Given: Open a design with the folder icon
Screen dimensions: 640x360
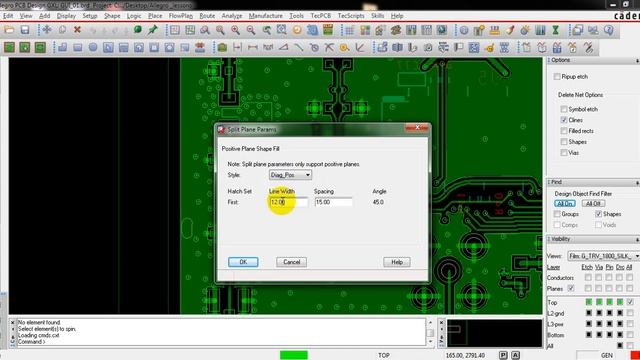Looking at the screenshot, I should 9,30.
